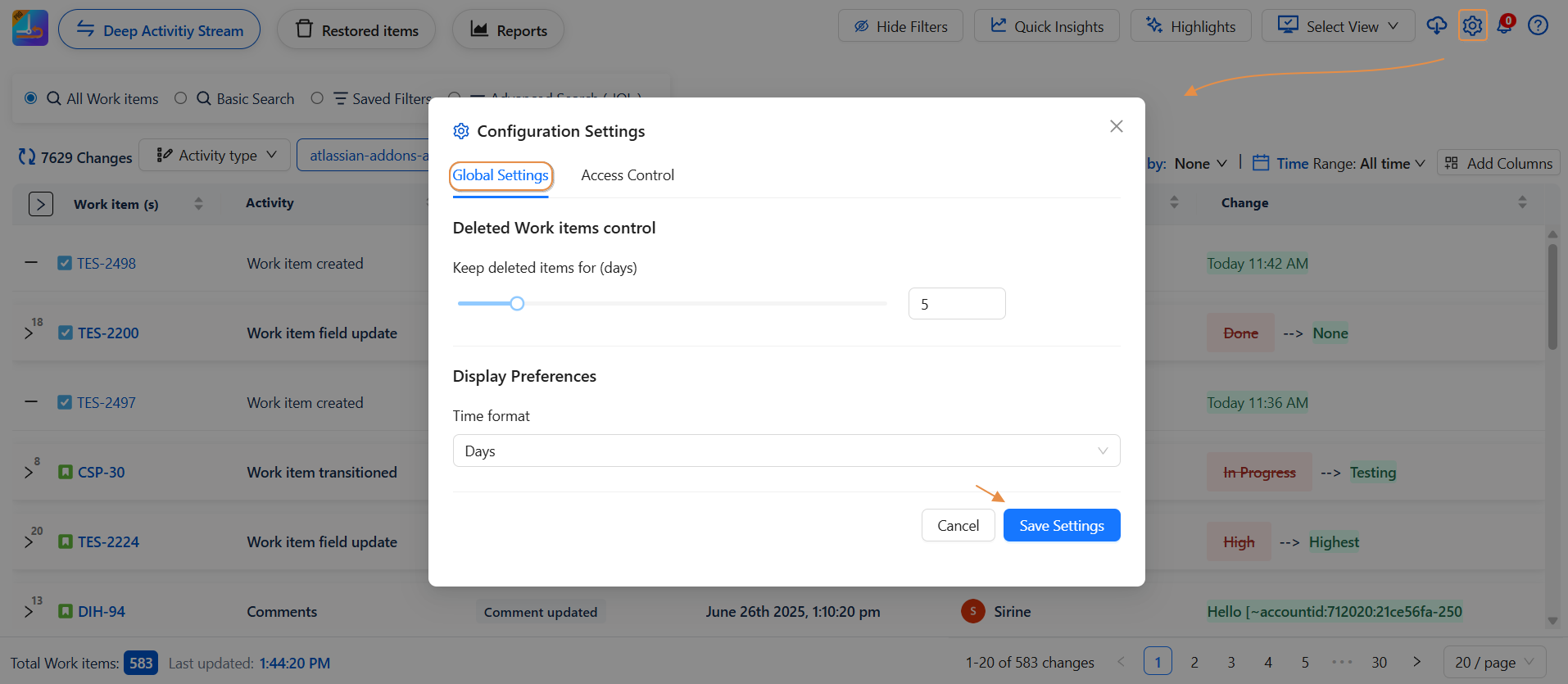Expand the Select View dropdown
The height and width of the screenshot is (684, 1568).
pyautogui.click(x=1338, y=26)
